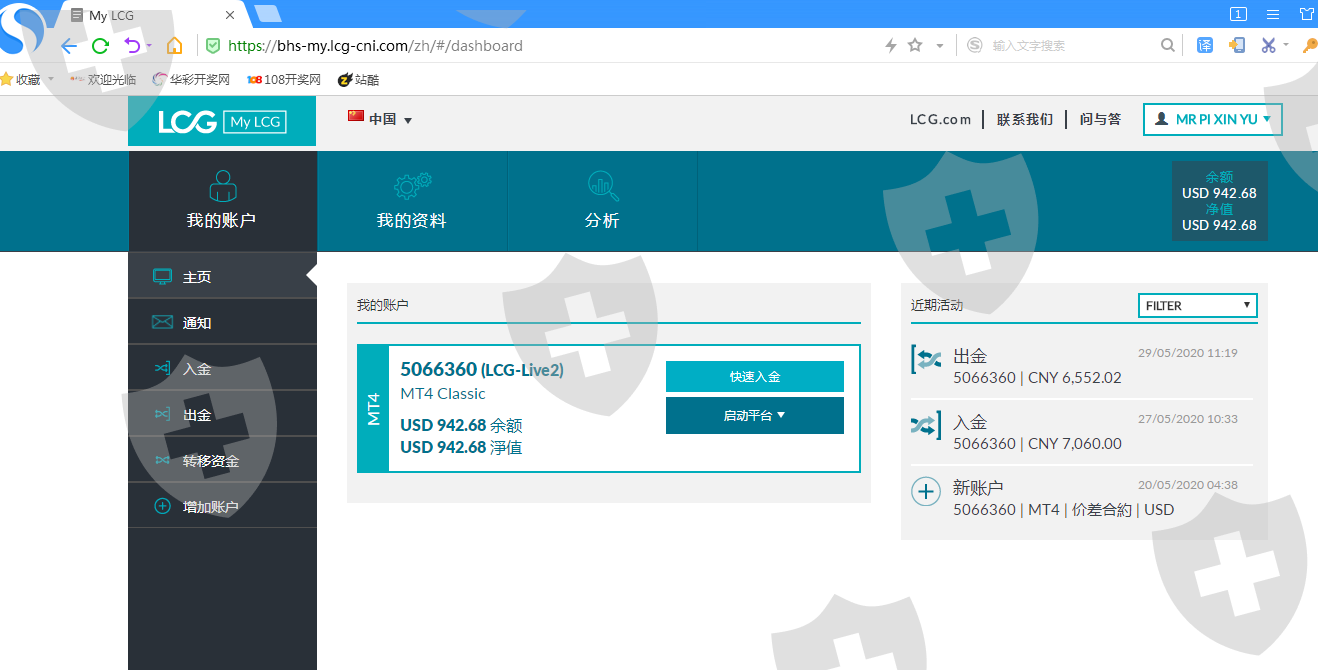
Task: Select 通知 in the sidebar menu
Action: [x=222, y=322]
